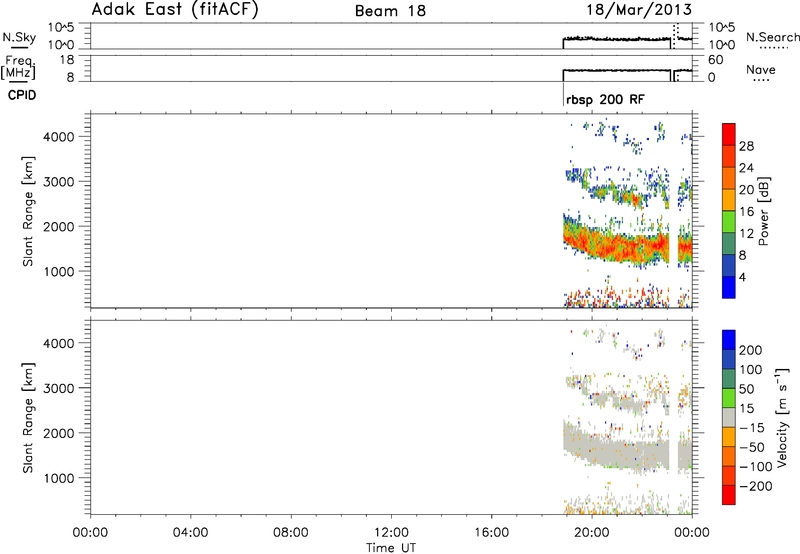Viewport: 800px width, 554px height.
Task: Click the '200' label on Velocity colorbar
Action: (x=751, y=350)
